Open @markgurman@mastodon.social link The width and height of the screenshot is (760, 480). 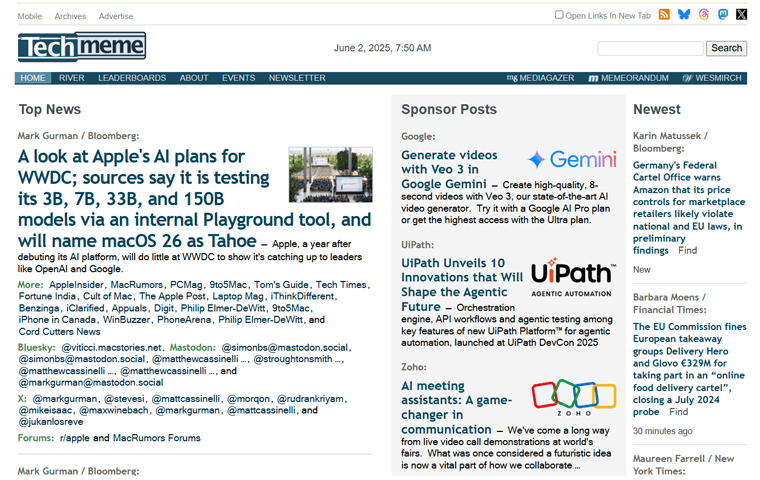tap(91, 383)
